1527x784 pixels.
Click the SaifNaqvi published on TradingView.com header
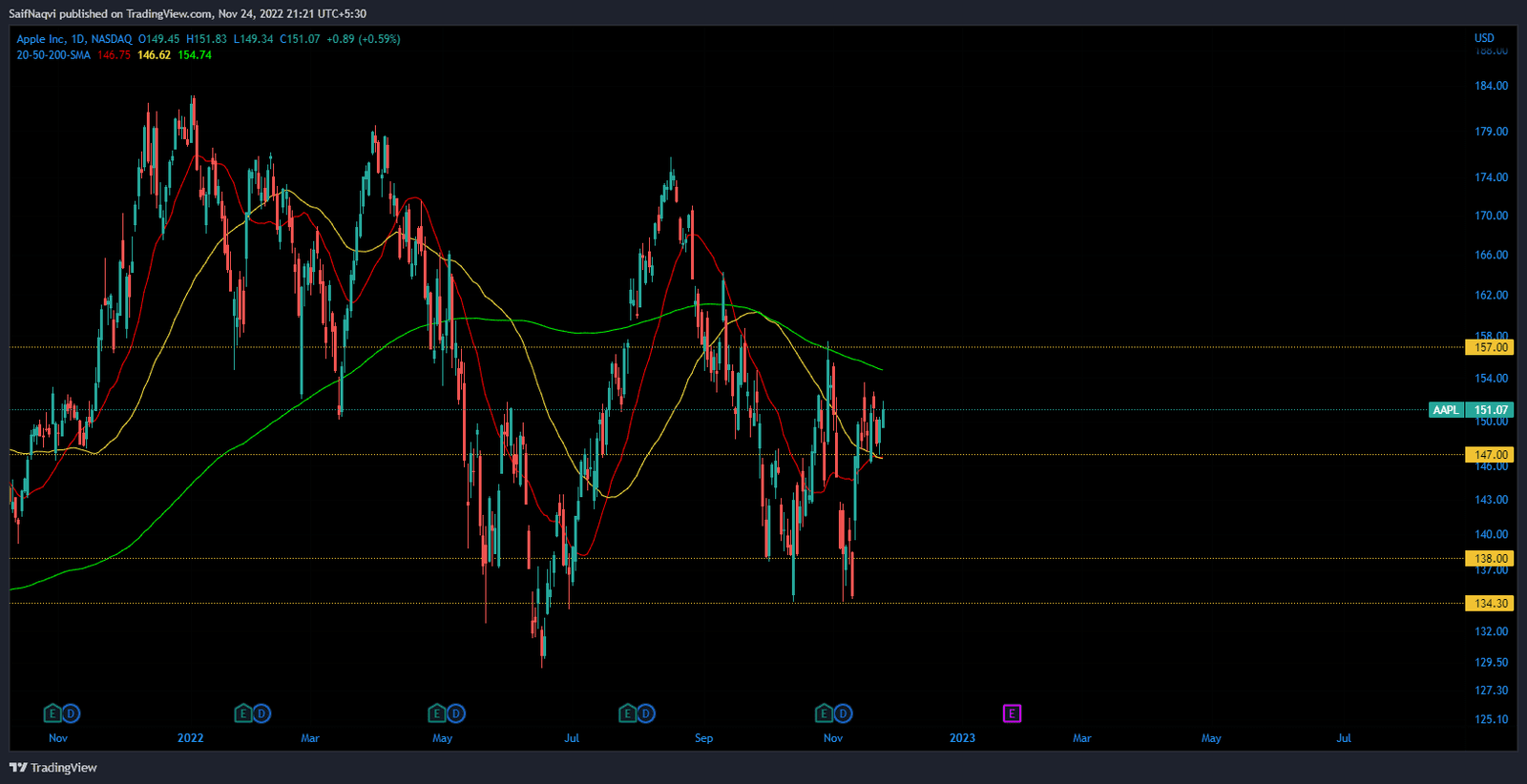pos(187,13)
